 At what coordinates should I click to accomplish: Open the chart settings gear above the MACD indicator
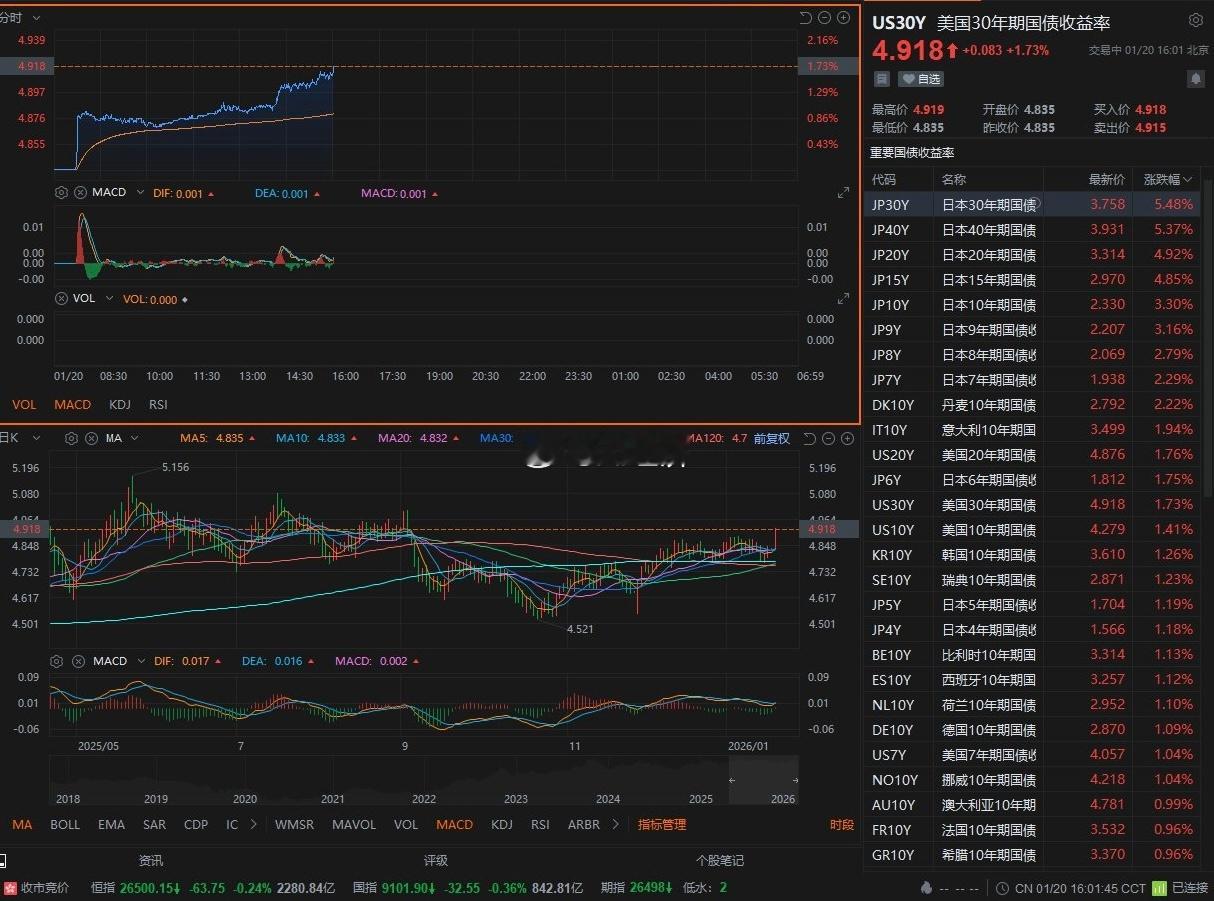click(x=61, y=192)
